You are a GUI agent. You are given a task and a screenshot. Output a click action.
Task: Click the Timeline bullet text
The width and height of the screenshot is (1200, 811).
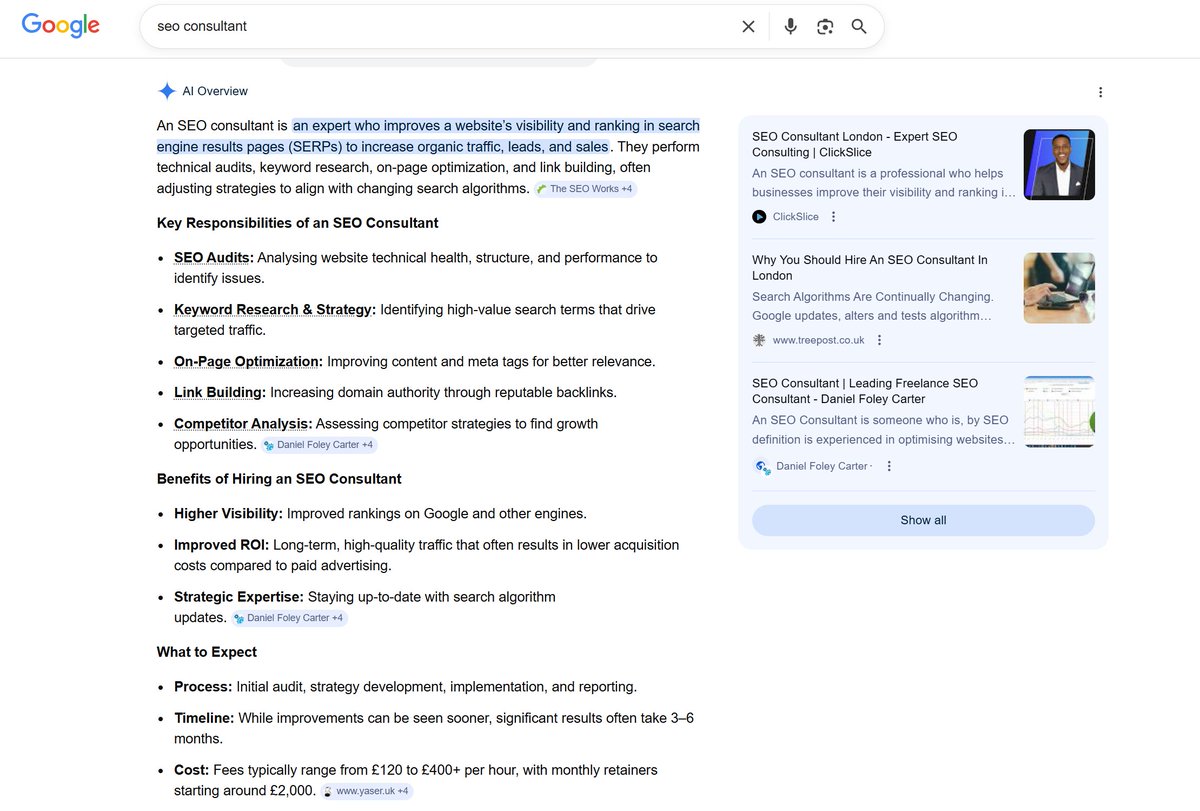pyautogui.click(x=434, y=728)
